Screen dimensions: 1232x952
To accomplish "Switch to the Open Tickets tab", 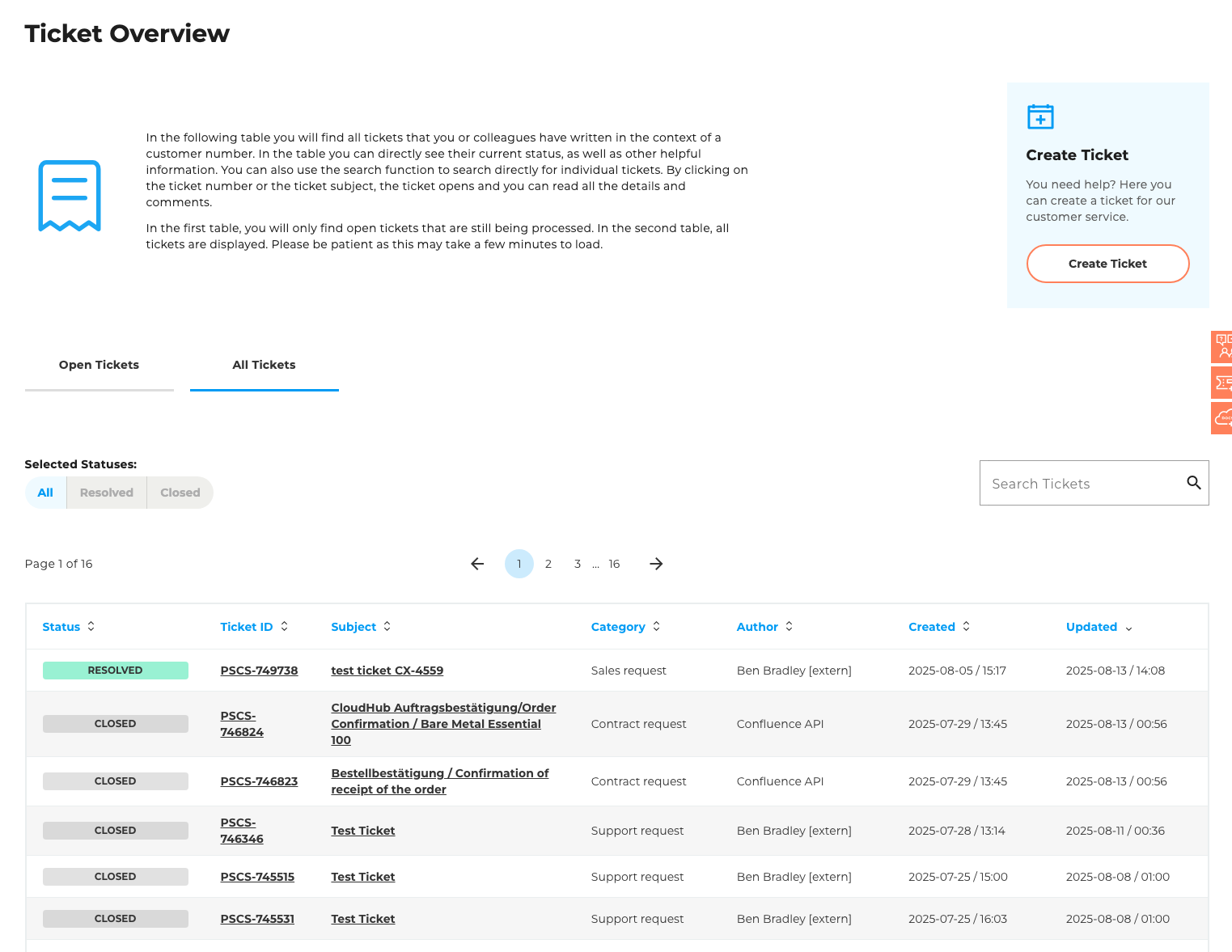I will coord(99,365).
